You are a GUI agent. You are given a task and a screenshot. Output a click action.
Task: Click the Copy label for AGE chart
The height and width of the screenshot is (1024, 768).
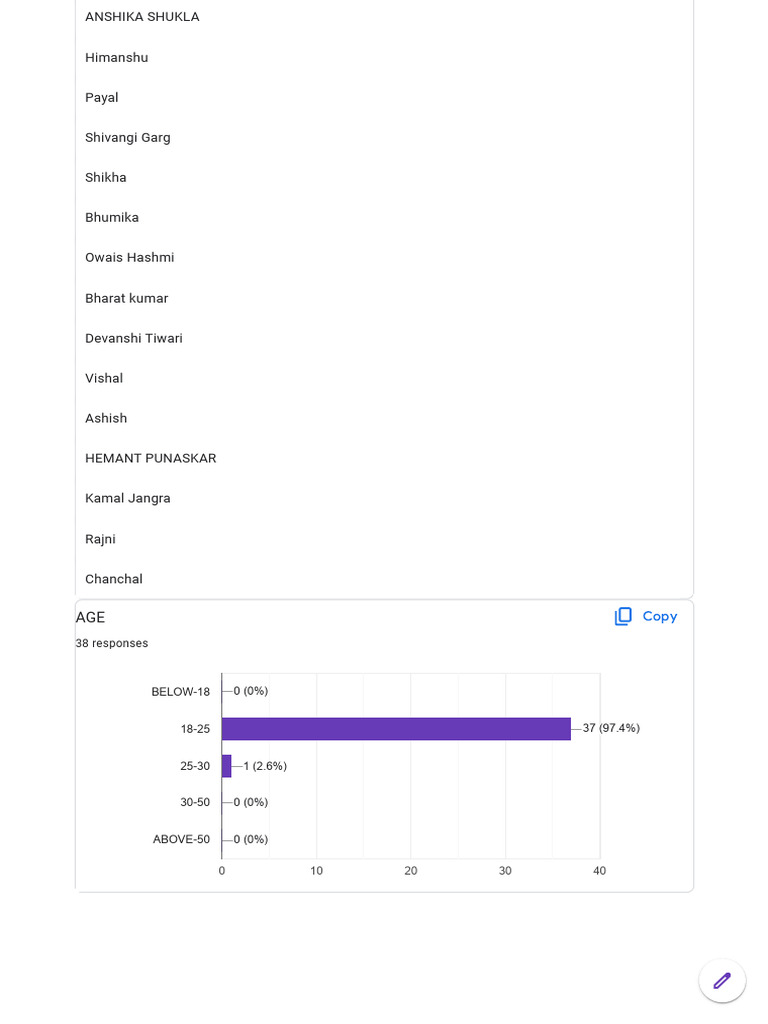(x=659, y=617)
